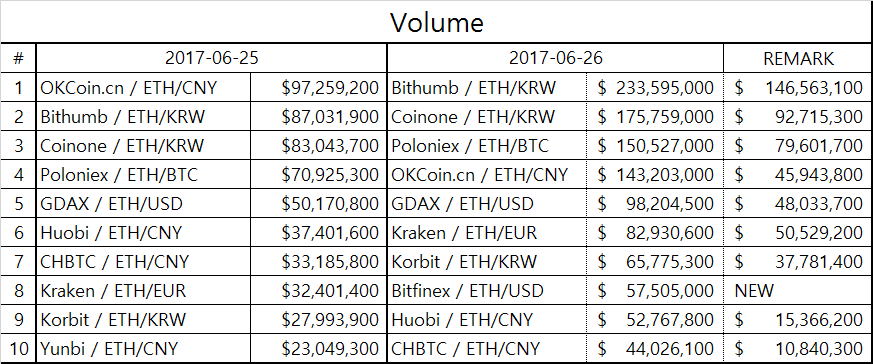Select the Korbit / ETH/KRW cell in row 9
Screen dimensions: 873x364
click(x=144, y=319)
